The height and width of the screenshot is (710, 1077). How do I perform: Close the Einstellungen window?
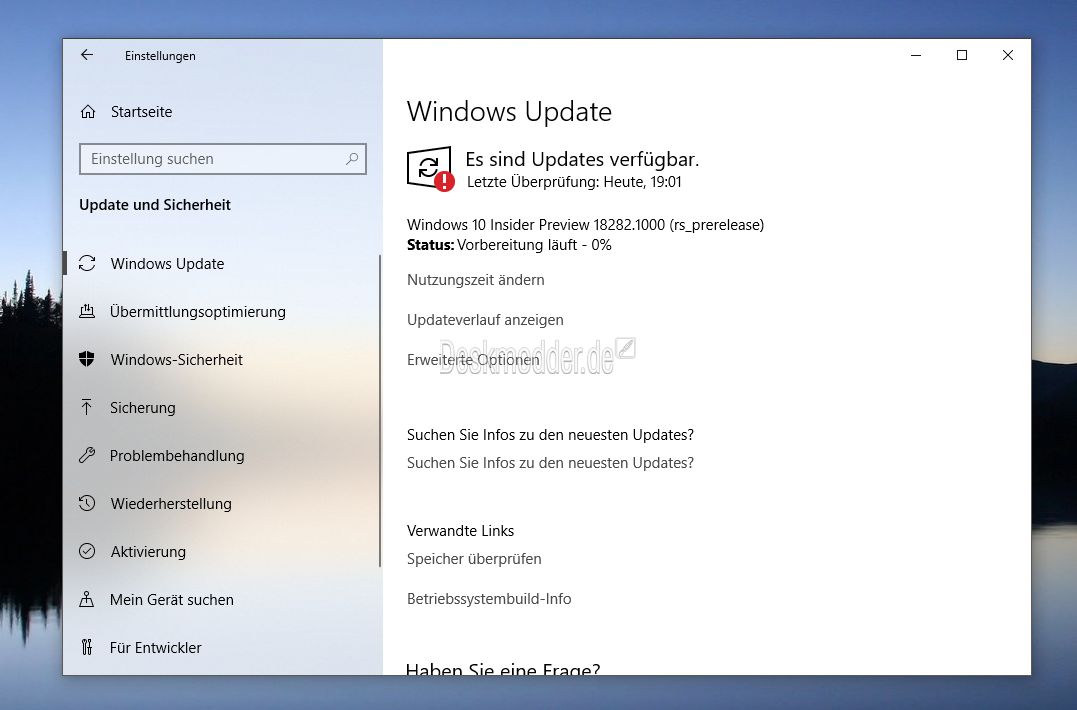tap(1008, 55)
